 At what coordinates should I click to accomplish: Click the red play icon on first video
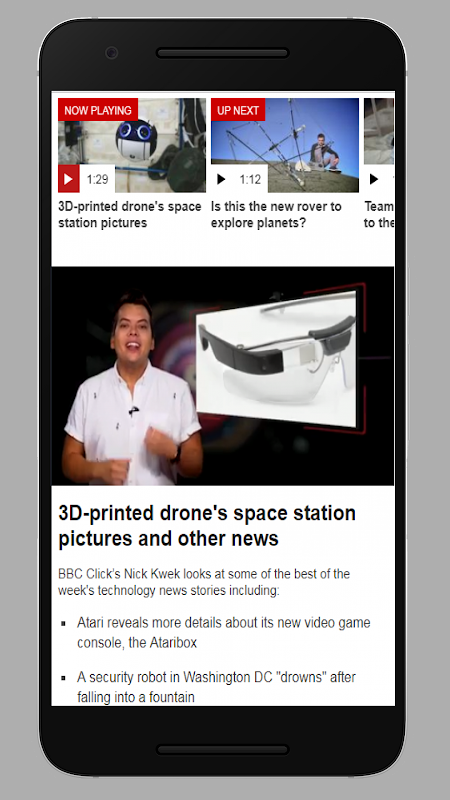[68, 179]
